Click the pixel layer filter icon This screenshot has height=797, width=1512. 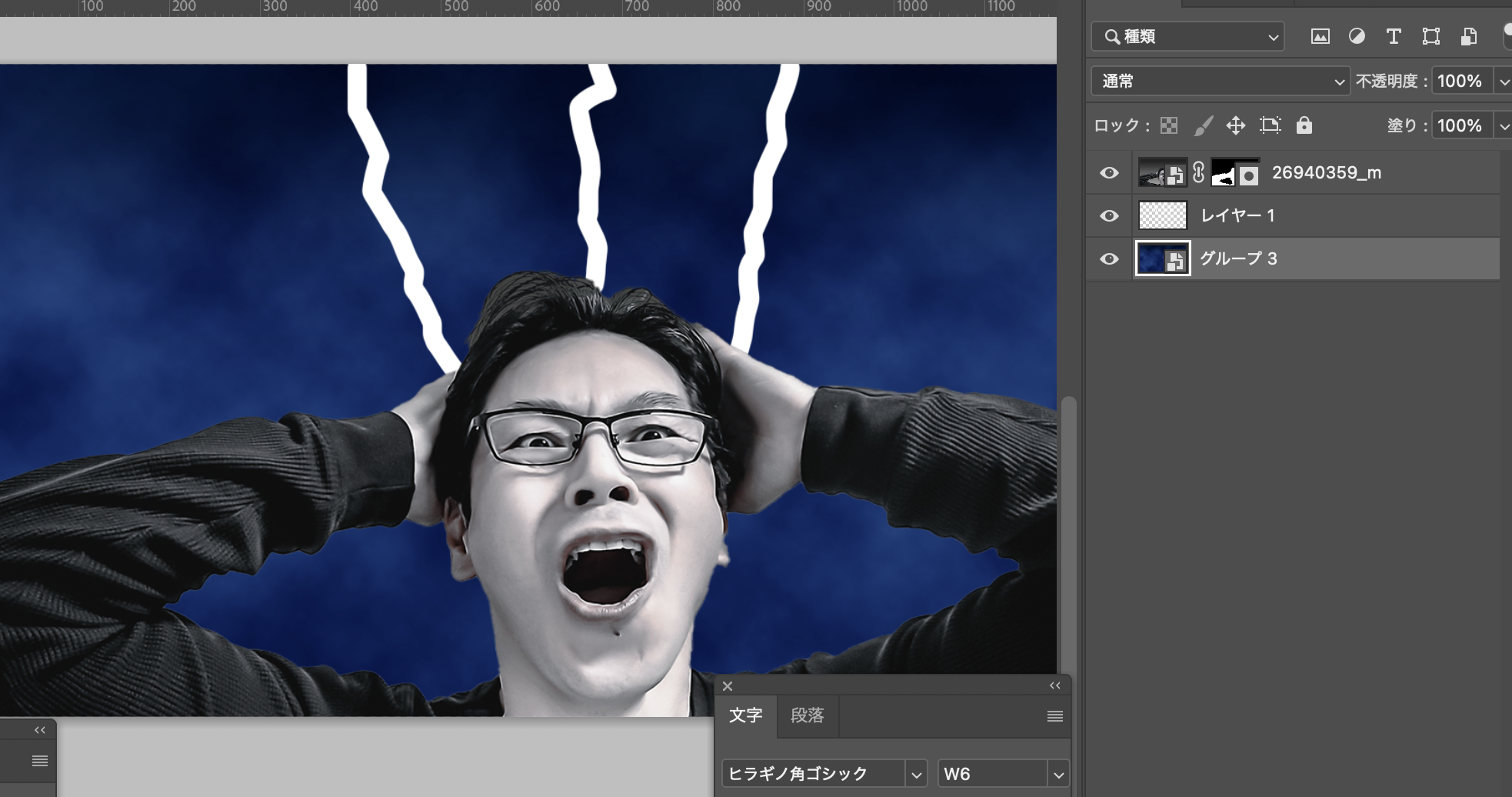tap(1320, 36)
